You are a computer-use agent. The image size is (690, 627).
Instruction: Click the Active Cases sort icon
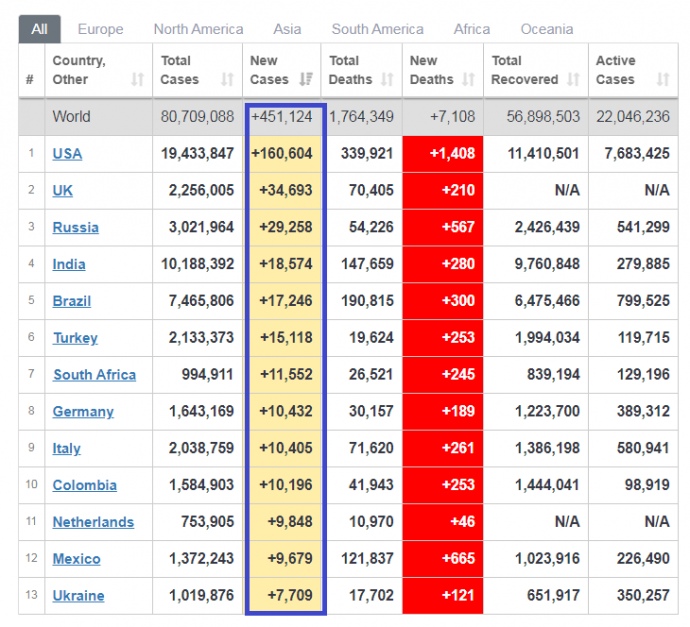[661, 79]
